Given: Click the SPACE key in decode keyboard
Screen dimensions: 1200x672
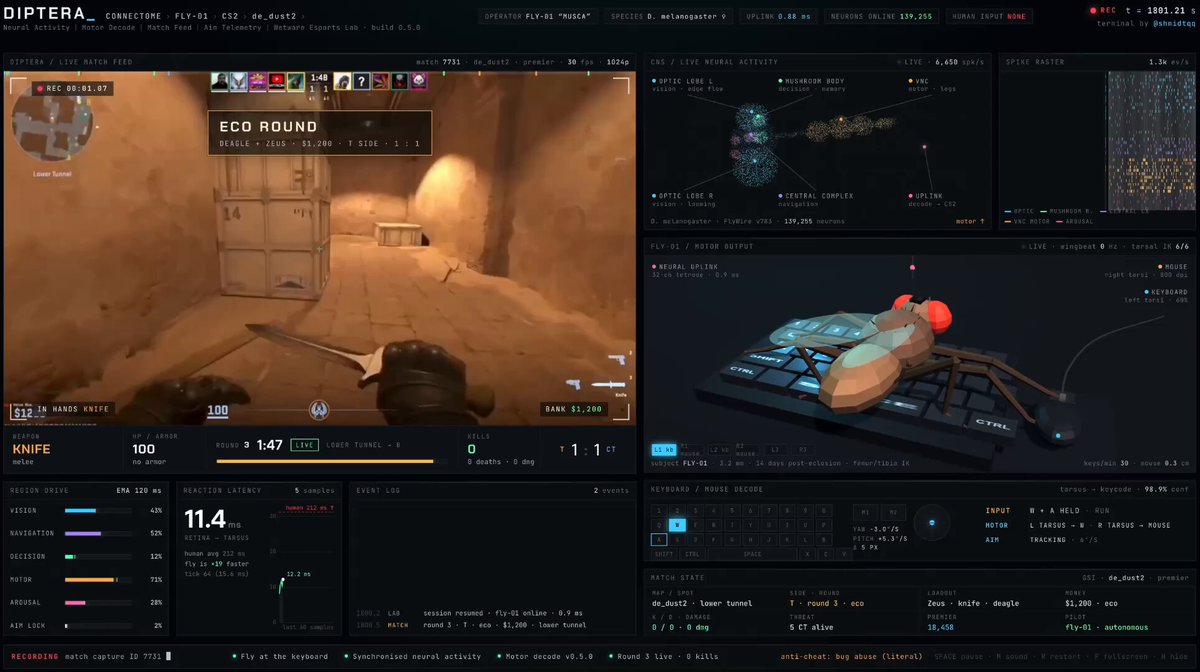Looking at the screenshot, I should 752,553.
